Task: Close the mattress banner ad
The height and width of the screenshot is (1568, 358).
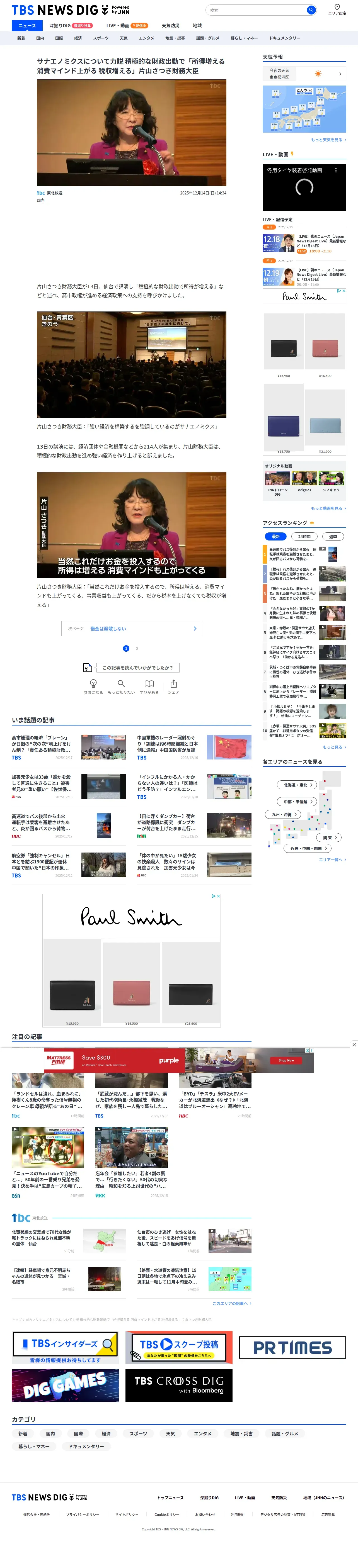Action: point(354,1044)
